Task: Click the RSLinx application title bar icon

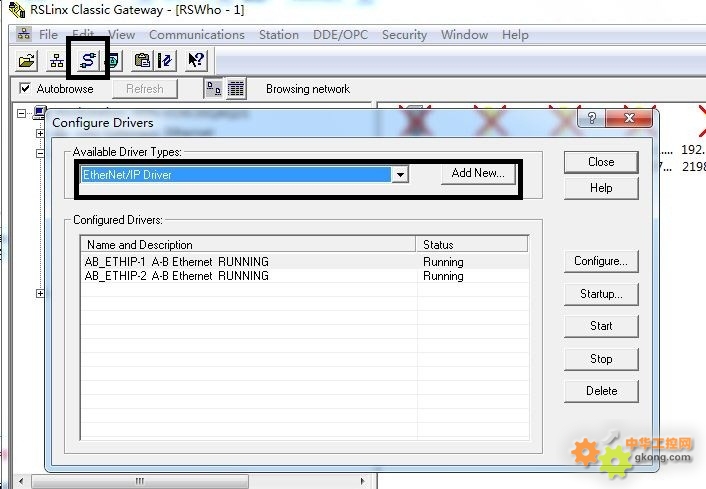Action: point(17,10)
